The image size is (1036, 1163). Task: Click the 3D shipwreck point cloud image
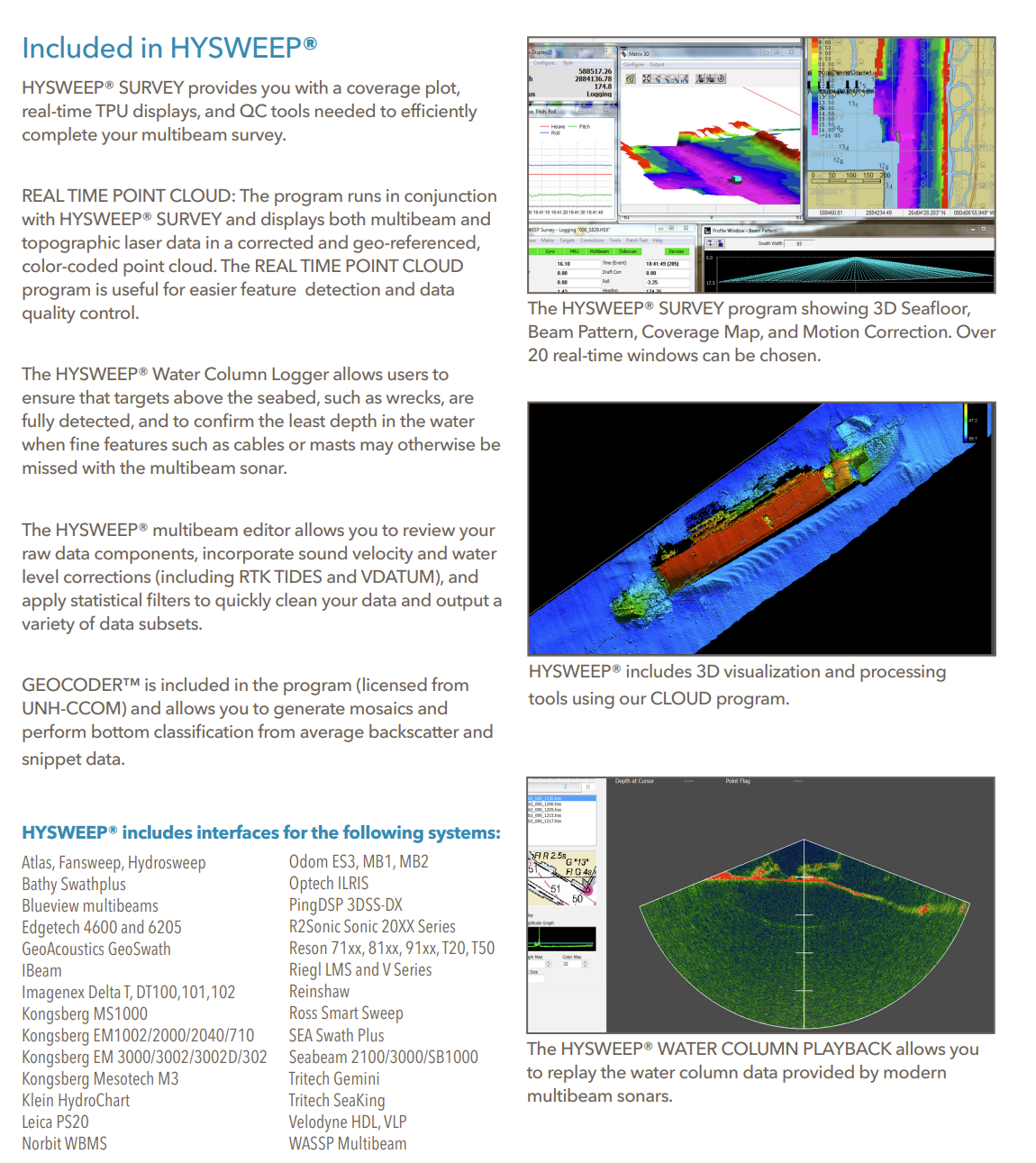[x=761, y=529]
